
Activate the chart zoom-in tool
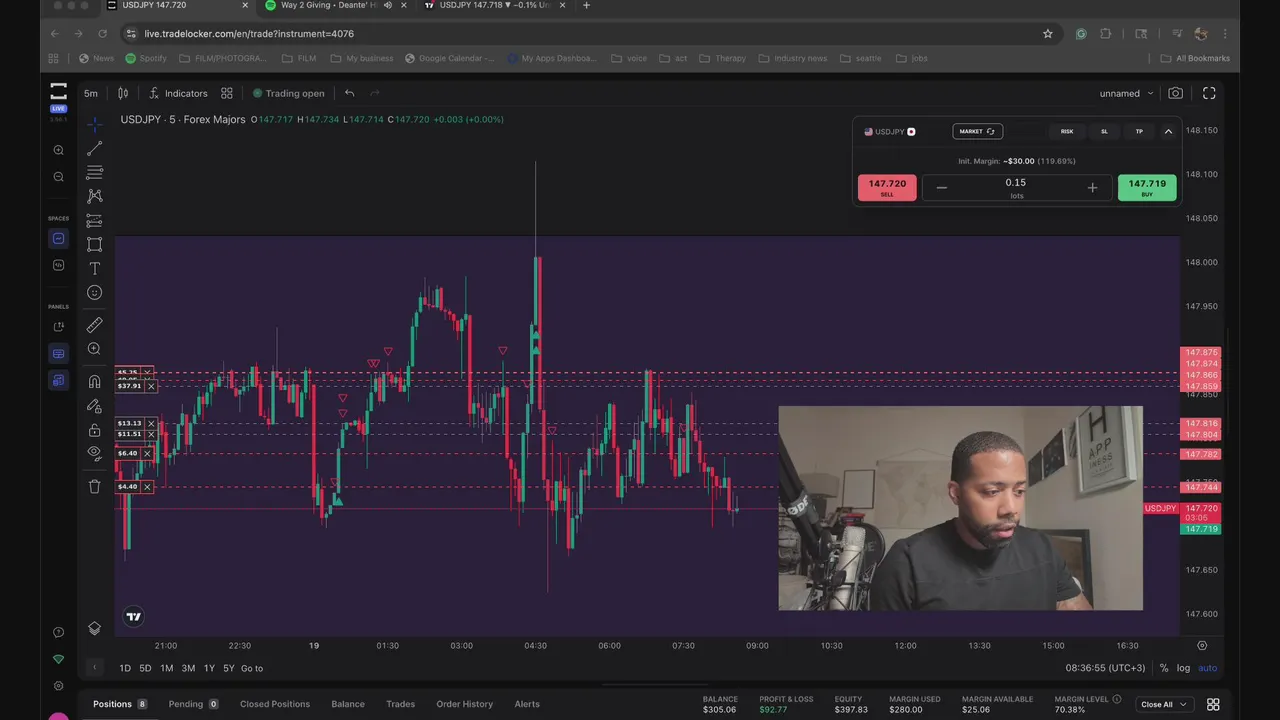click(94, 349)
